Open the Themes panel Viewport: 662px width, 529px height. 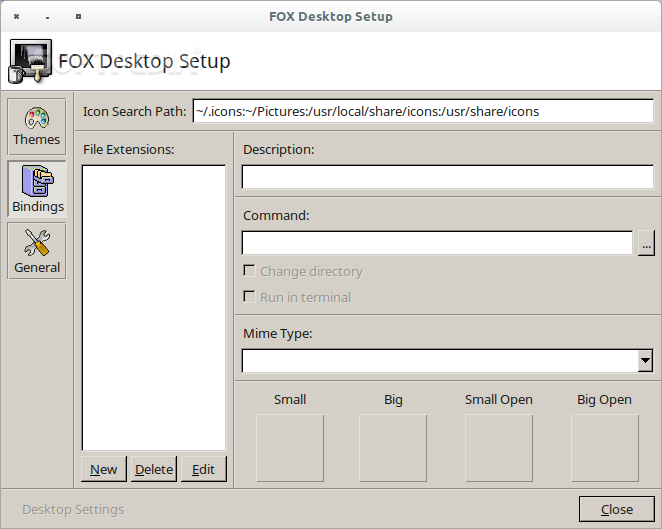click(37, 127)
